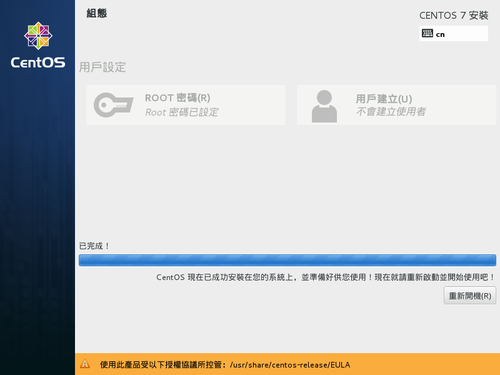Screen dimensions: 500x375
Task: Click the root password key icon
Action: point(113,105)
